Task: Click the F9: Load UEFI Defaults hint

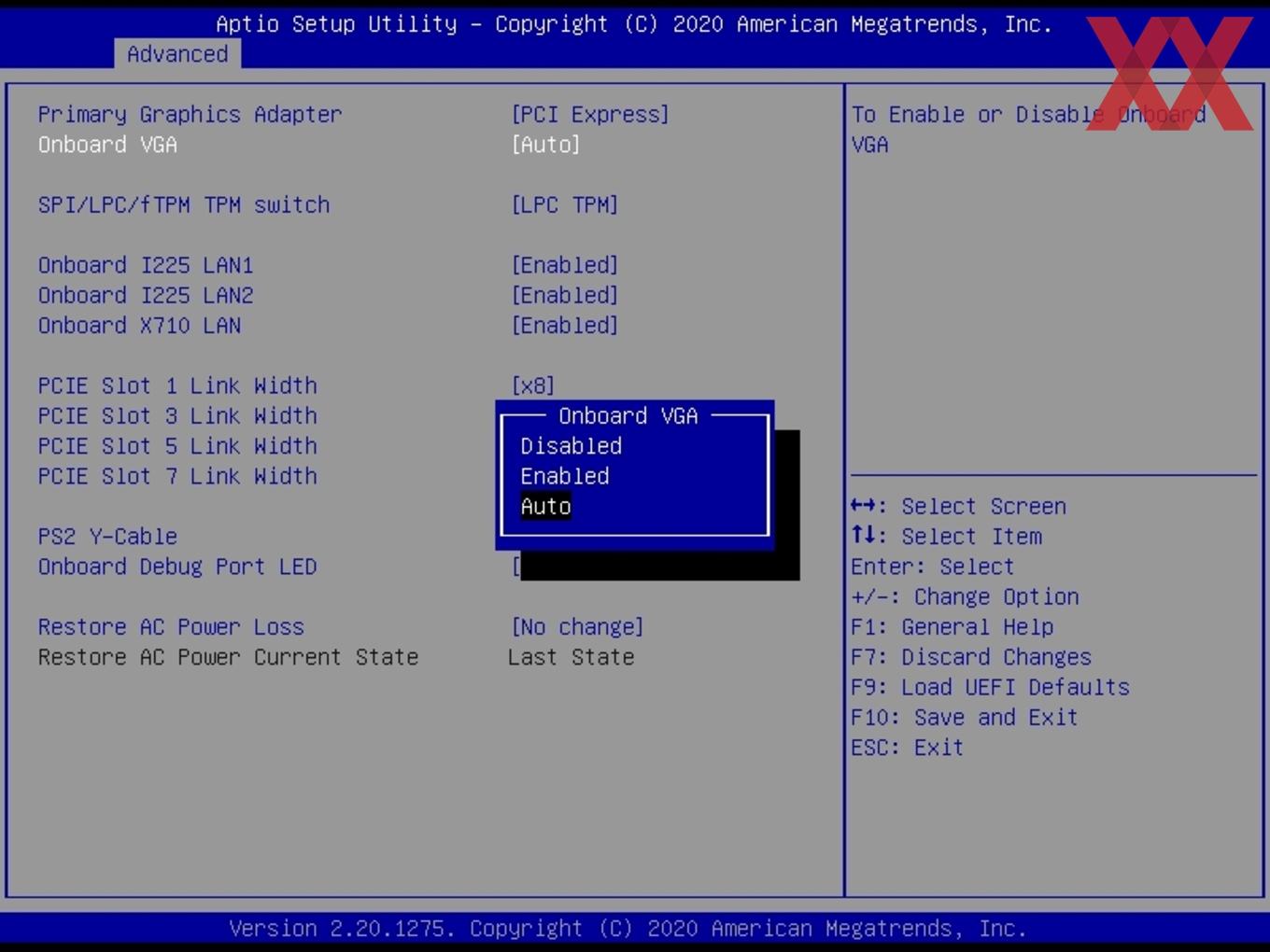Action: tap(990, 687)
